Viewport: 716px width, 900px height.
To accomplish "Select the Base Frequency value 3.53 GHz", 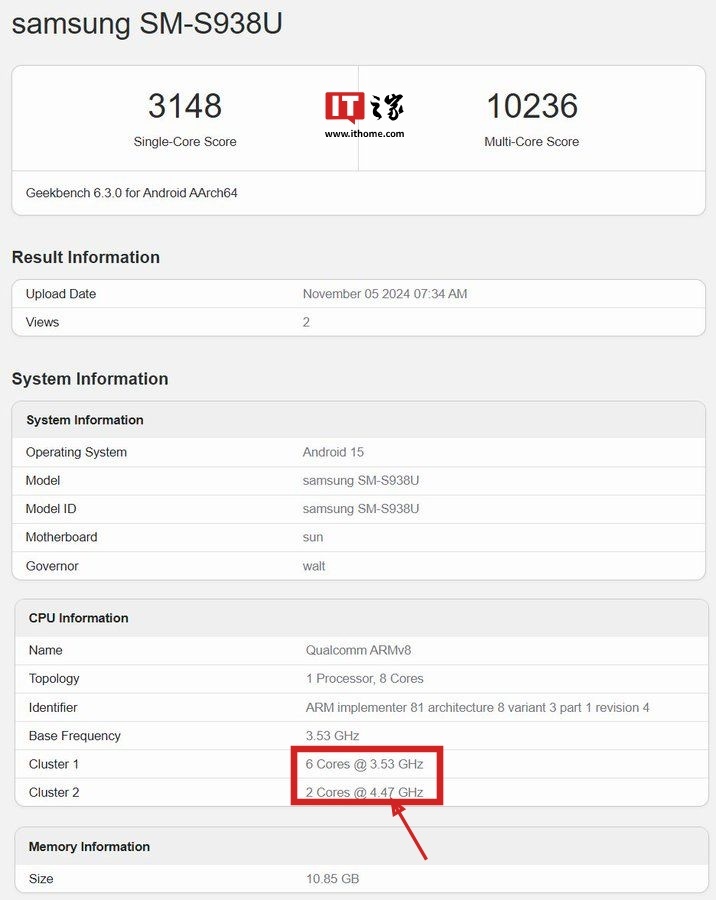I will pyautogui.click(x=332, y=736).
